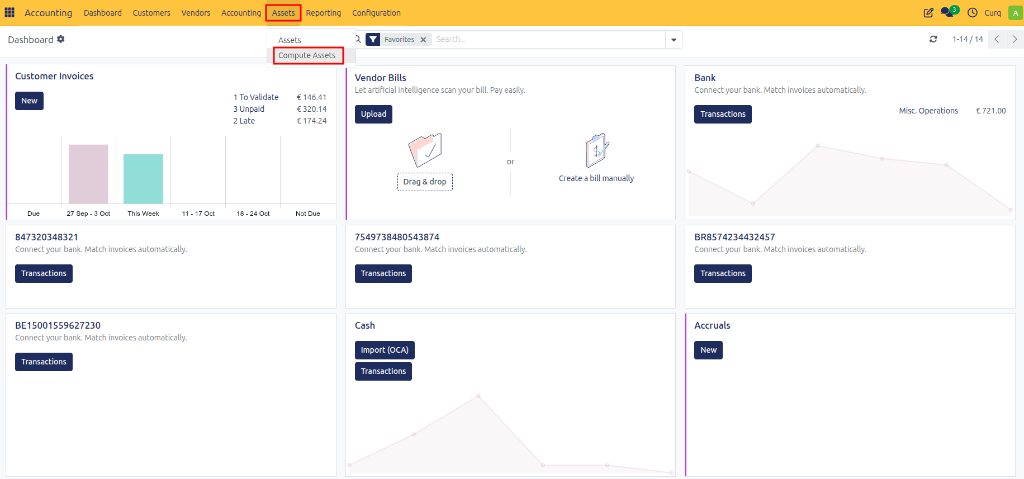Click New under Customer Invoices
Image resolution: width=1024 pixels, height=479 pixels.
pyautogui.click(x=29, y=101)
